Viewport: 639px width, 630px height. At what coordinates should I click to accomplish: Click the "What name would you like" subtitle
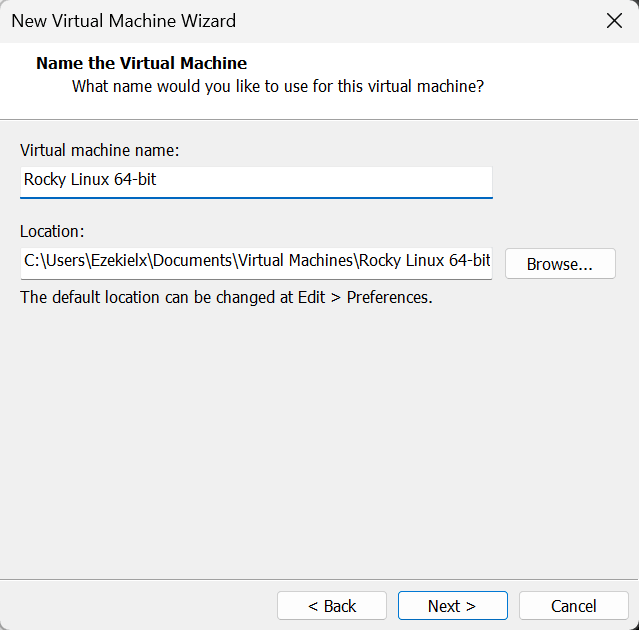click(278, 87)
